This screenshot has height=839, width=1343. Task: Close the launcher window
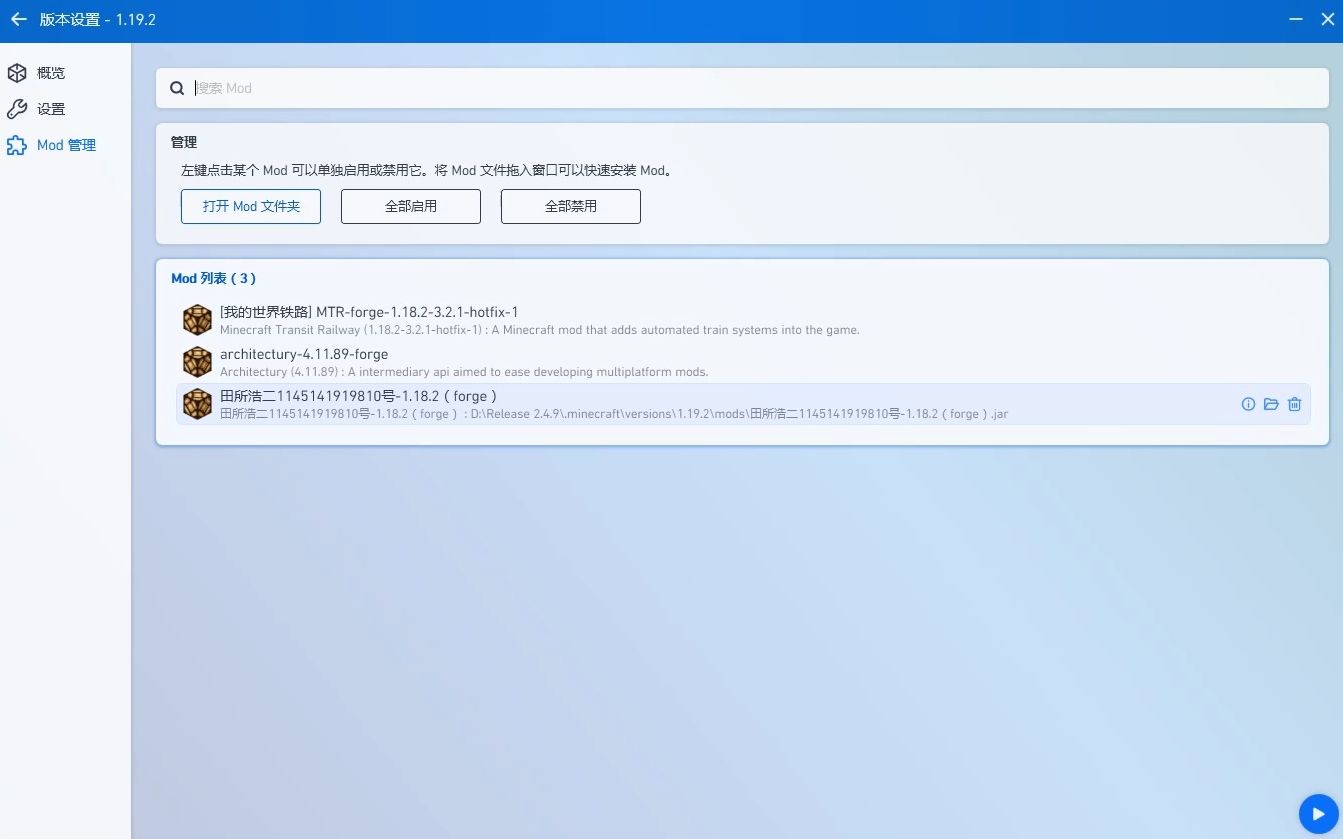[1328, 19]
